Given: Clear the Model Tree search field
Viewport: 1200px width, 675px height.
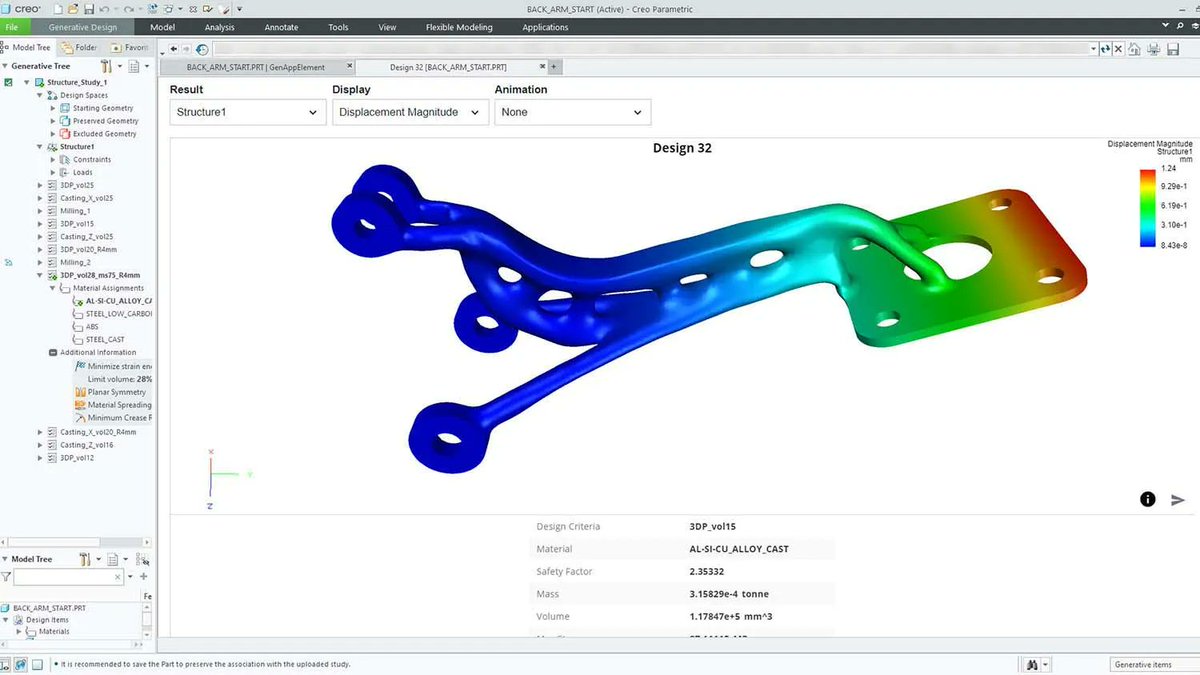Looking at the screenshot, I should point(117,577).
